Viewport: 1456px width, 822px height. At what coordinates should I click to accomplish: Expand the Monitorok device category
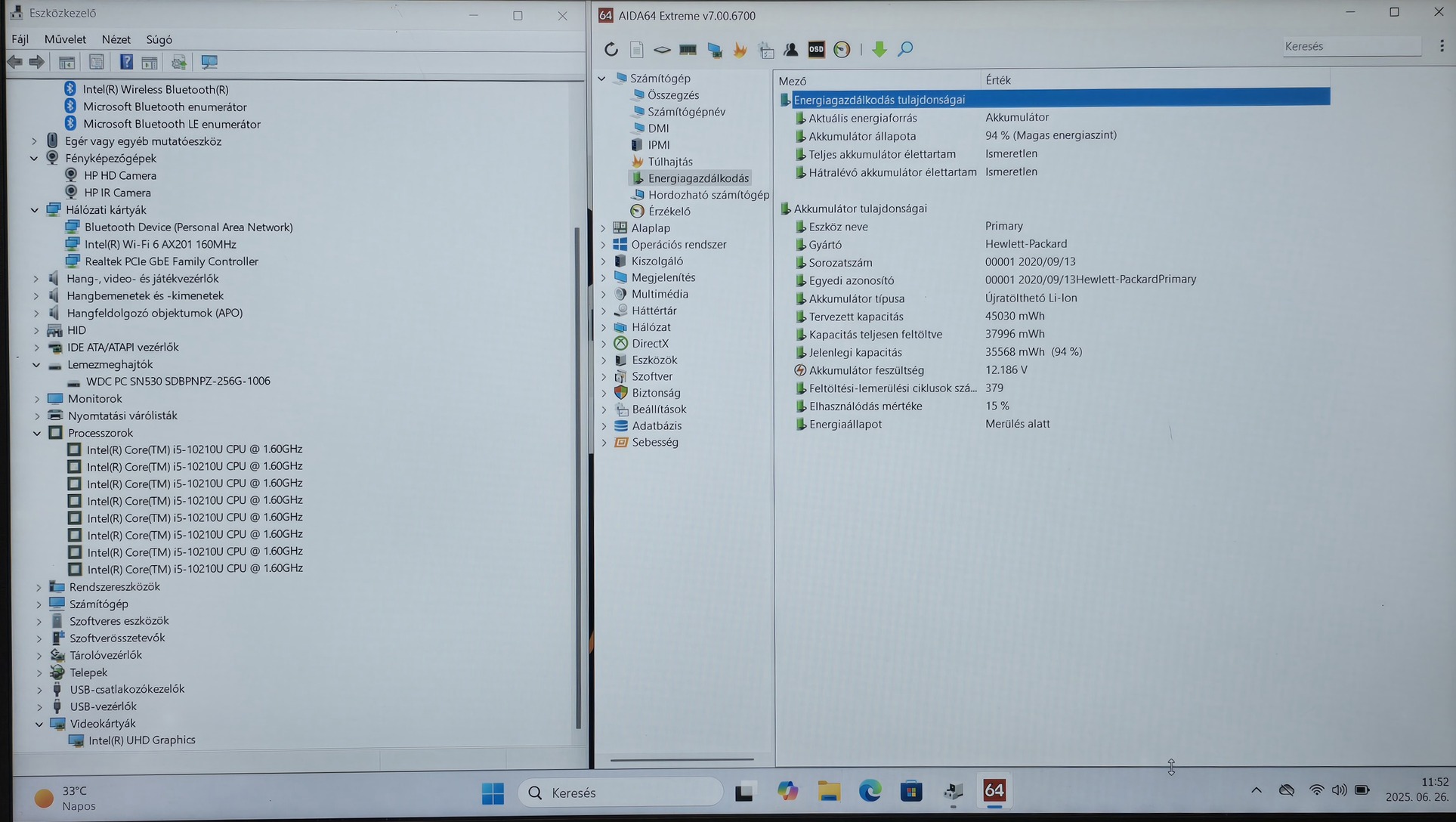(37, 399)
